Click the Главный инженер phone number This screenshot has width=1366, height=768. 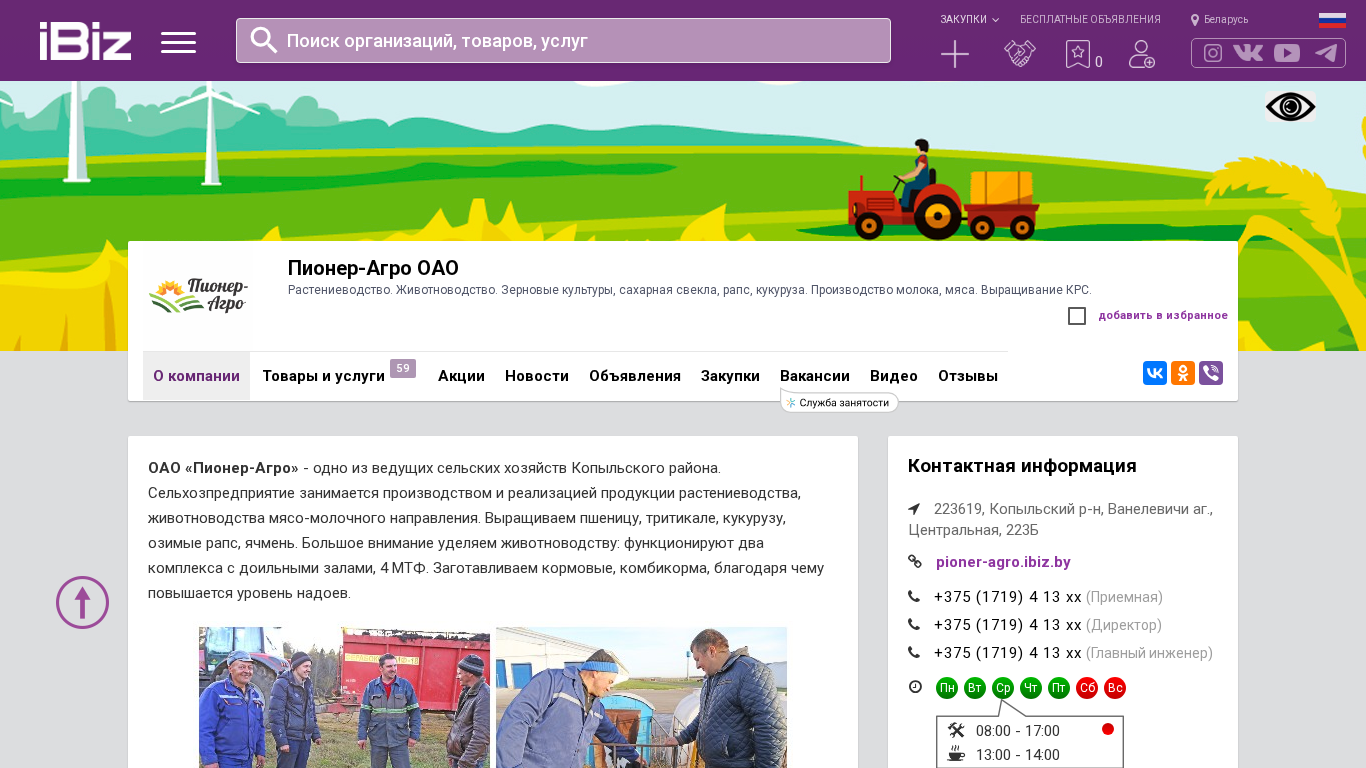point(1008,653)
